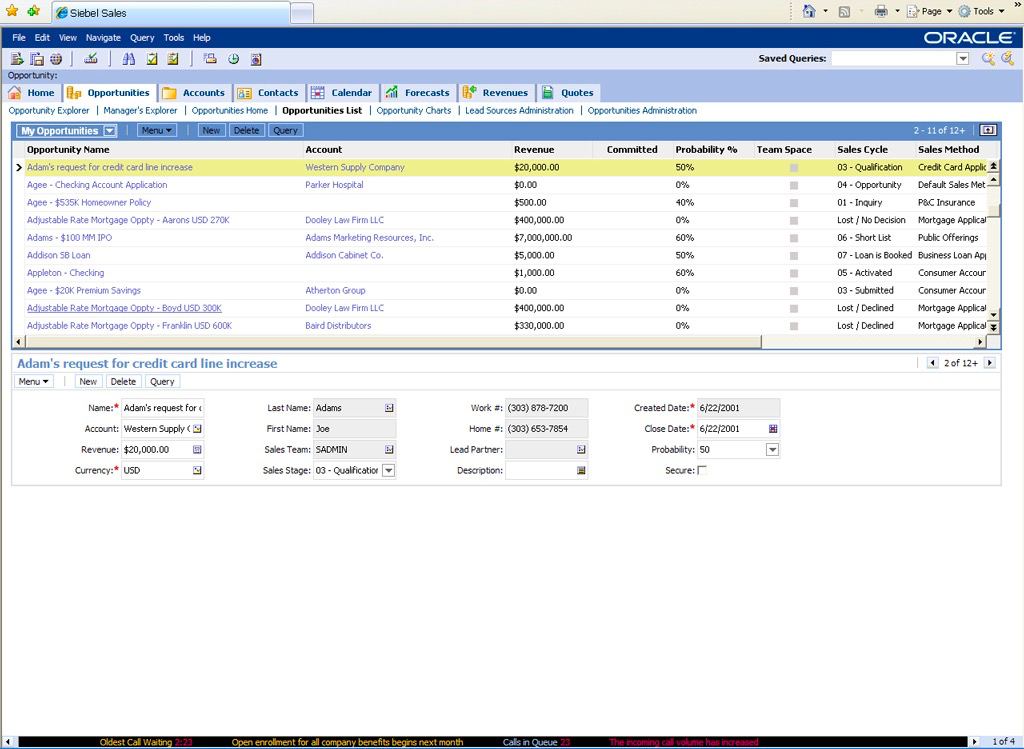Open the Query menu in the menu bar
This screenshot has height=749, width=1024.
pyautogui.click(x=142, y=38)
